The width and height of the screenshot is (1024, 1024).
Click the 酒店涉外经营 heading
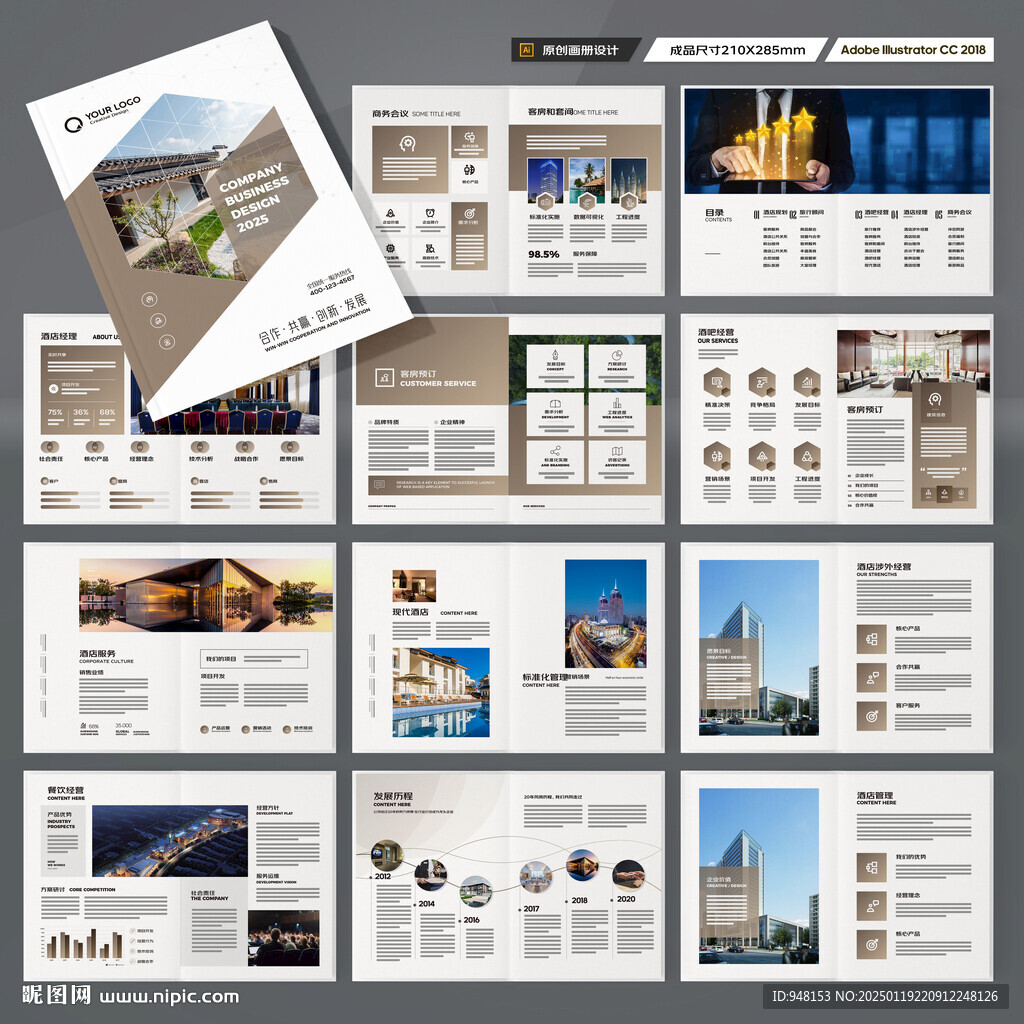[884, 566]
